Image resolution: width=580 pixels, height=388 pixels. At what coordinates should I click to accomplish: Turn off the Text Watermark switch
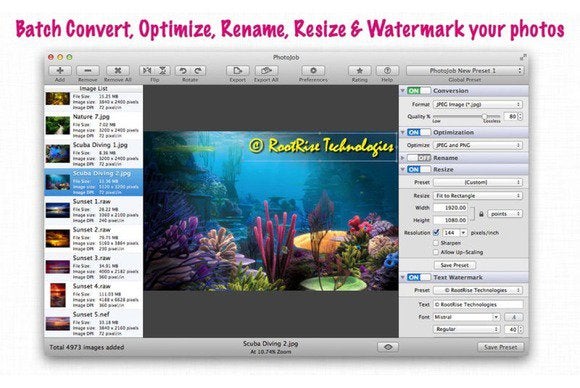click(419, 277)
